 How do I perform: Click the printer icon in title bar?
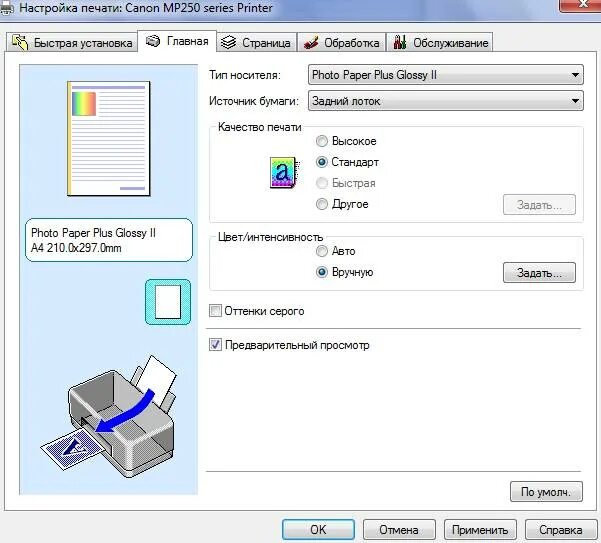pos(7,8)
